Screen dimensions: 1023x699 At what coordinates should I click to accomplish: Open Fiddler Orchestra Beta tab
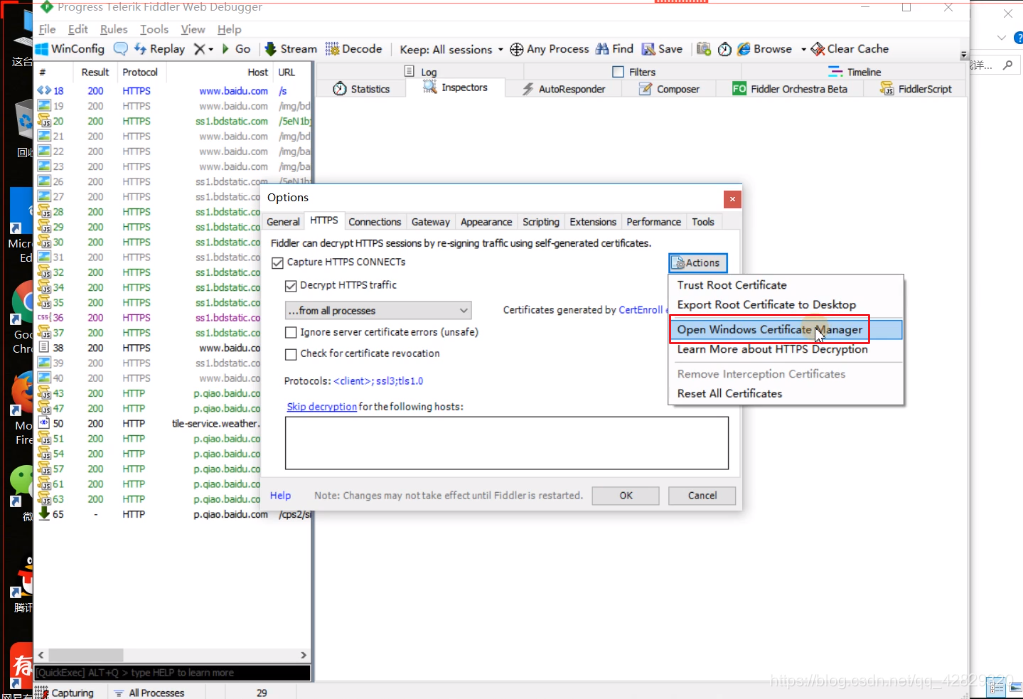pyautogui.click(x=790, y=89)
